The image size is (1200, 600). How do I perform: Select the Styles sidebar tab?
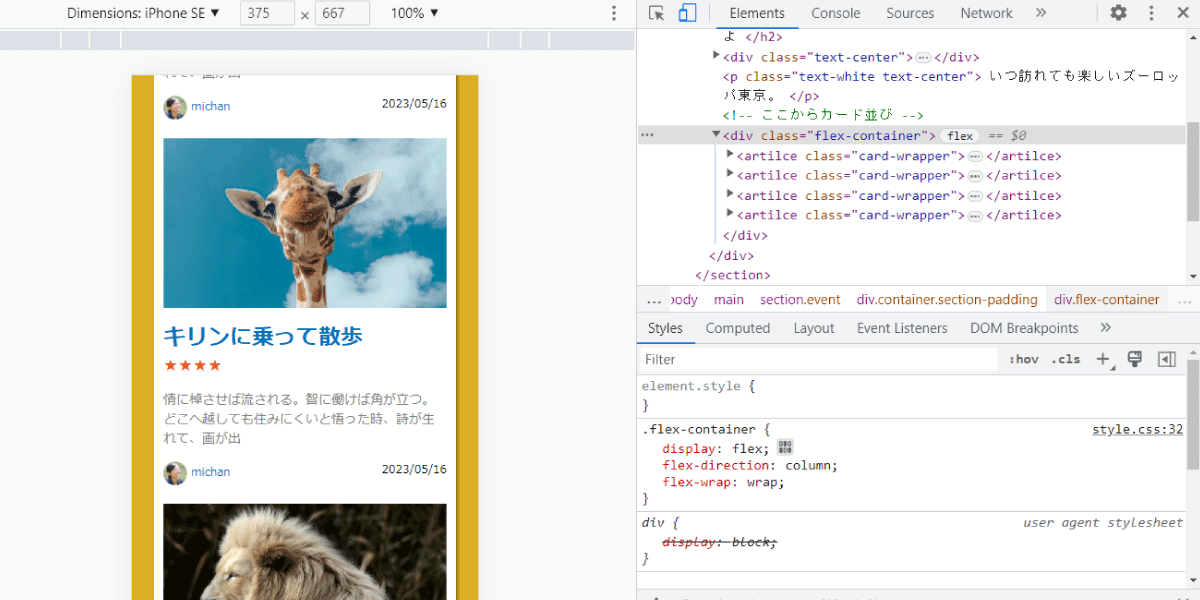pos(665,328)
